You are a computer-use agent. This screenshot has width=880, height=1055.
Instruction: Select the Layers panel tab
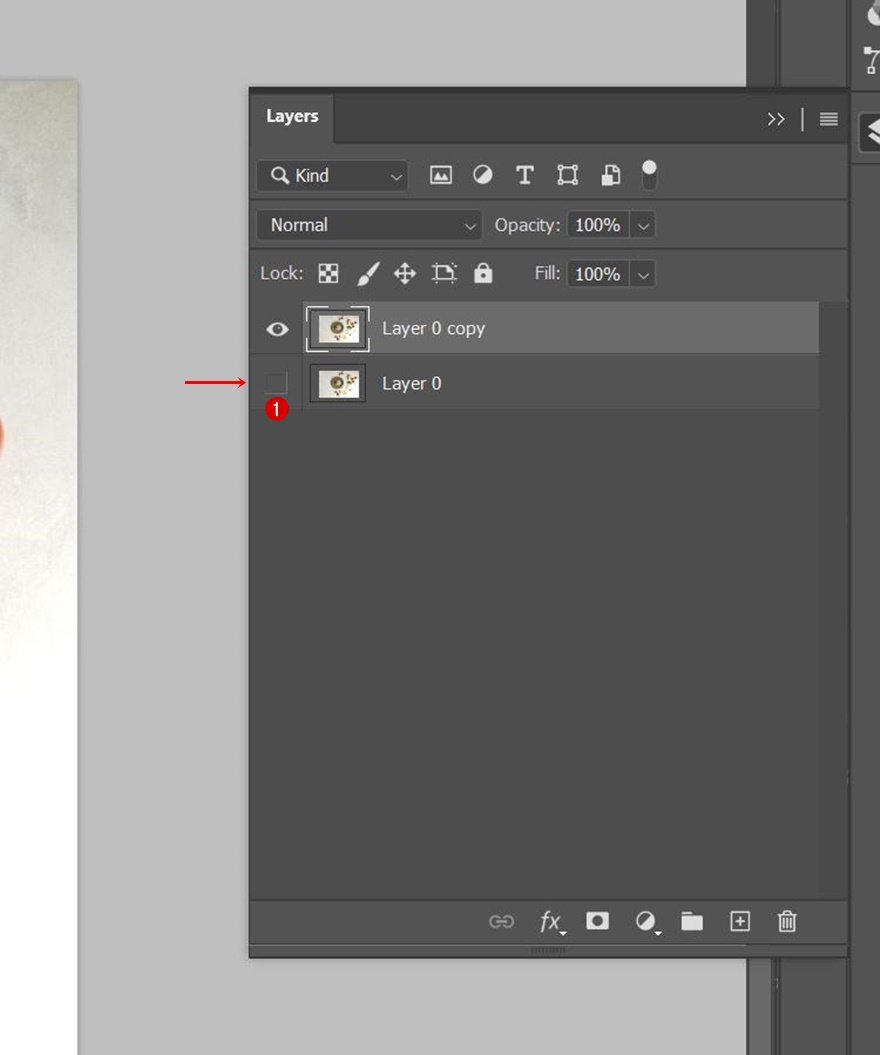[x=292, y=117]
